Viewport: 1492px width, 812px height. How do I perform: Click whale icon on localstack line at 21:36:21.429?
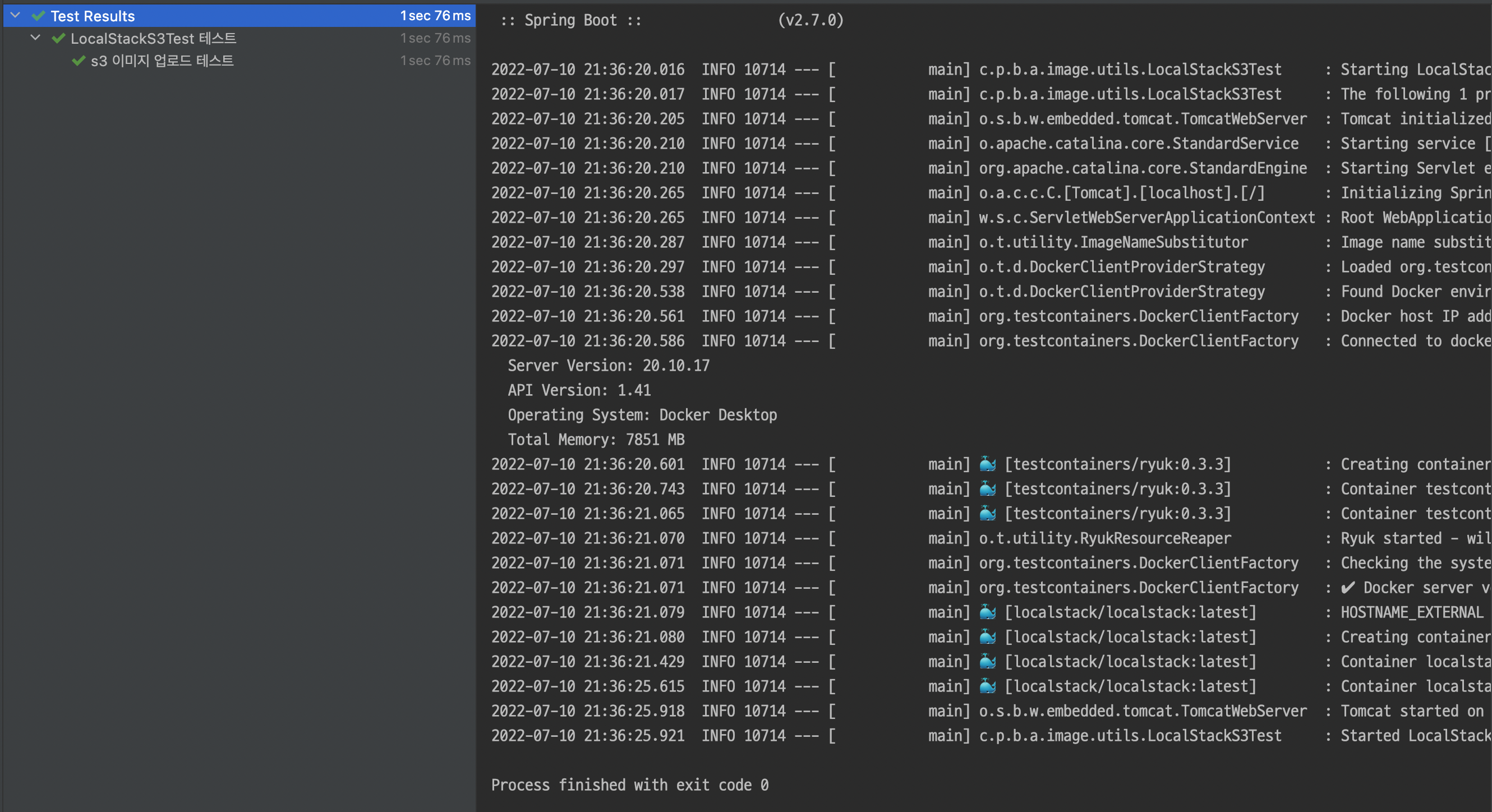(988, 661)
